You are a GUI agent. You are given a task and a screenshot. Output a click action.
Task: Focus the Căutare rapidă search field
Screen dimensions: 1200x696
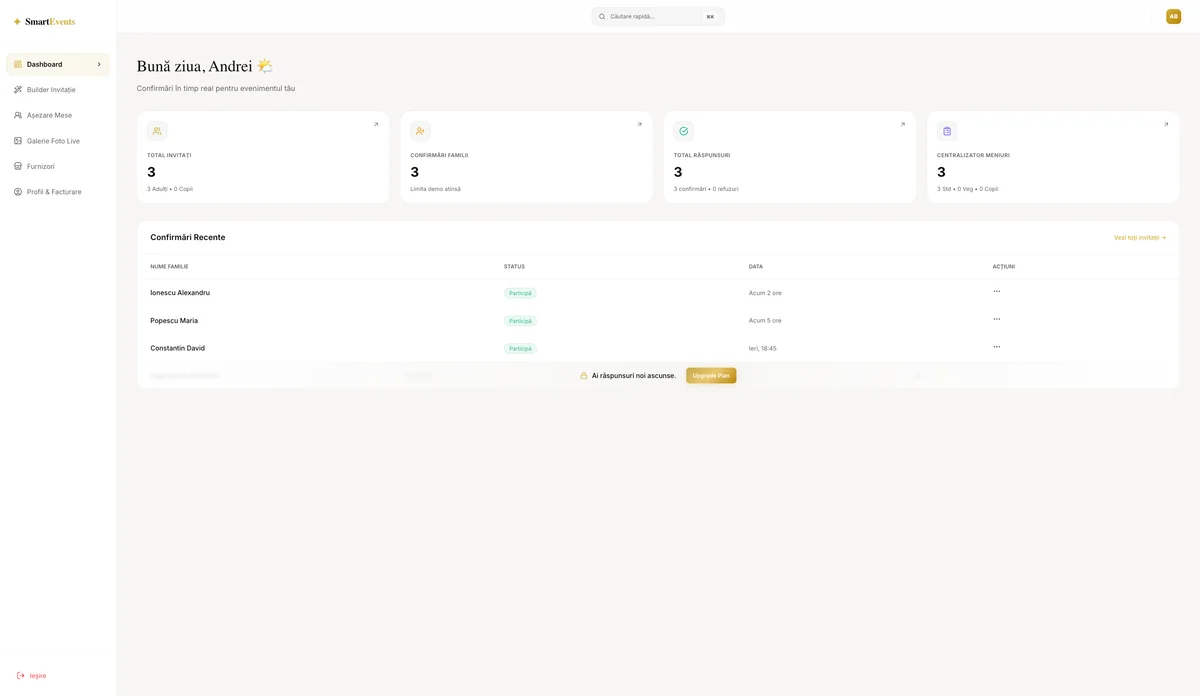pyautogui.click(x=657, y=16)
